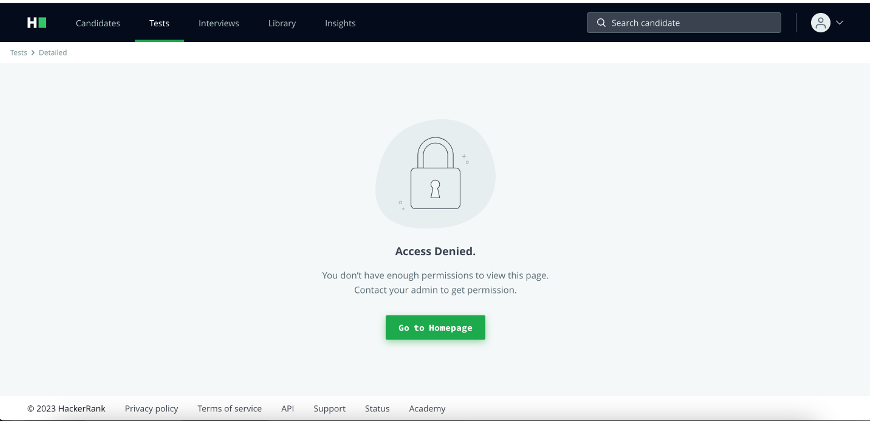This screenshot has width=870, height=422.
Task: Click the "You don't have enough permissions" line
Action: (x=436, y=275)
